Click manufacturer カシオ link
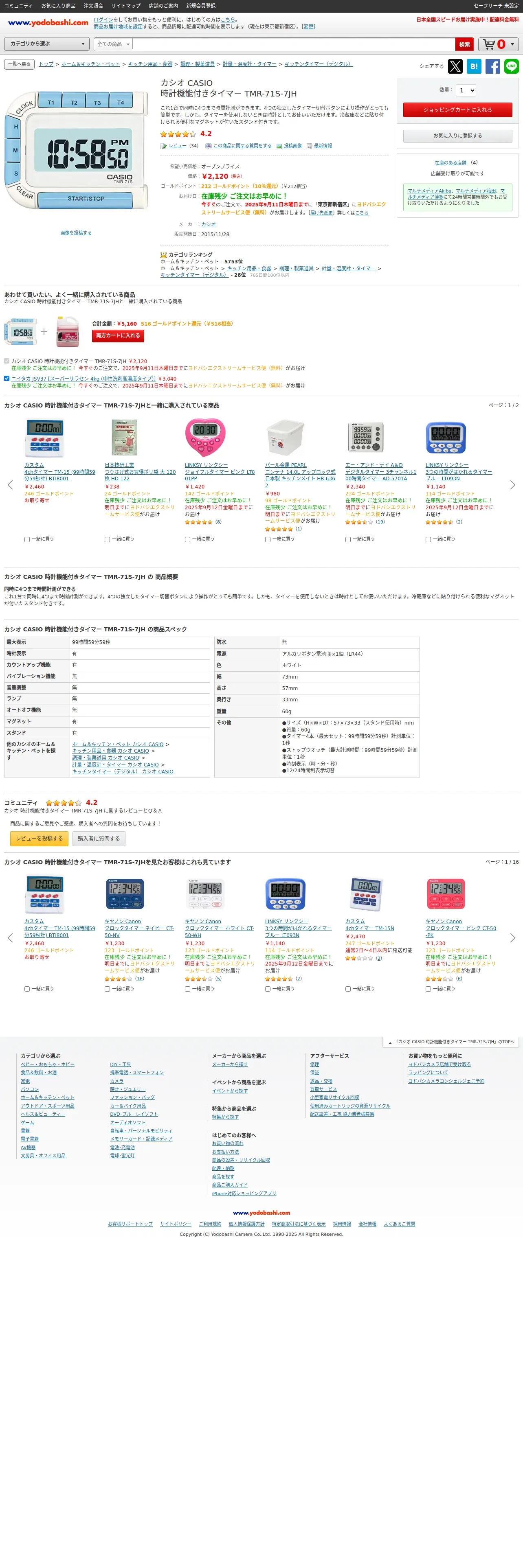Image resolution: width=523 pixels, height=1568 pixels. click(x=208, y=225)
